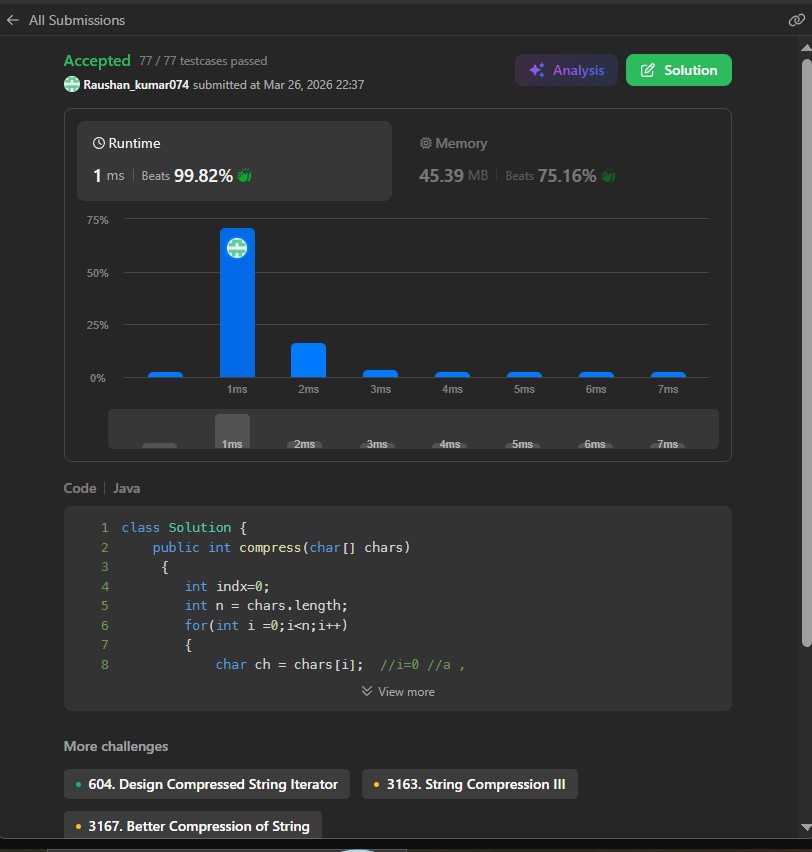The width and height of the screenshot is (812, 852).
Task: Click the Raushan_kumar074 user avatar icon
Action: point(72,85)
